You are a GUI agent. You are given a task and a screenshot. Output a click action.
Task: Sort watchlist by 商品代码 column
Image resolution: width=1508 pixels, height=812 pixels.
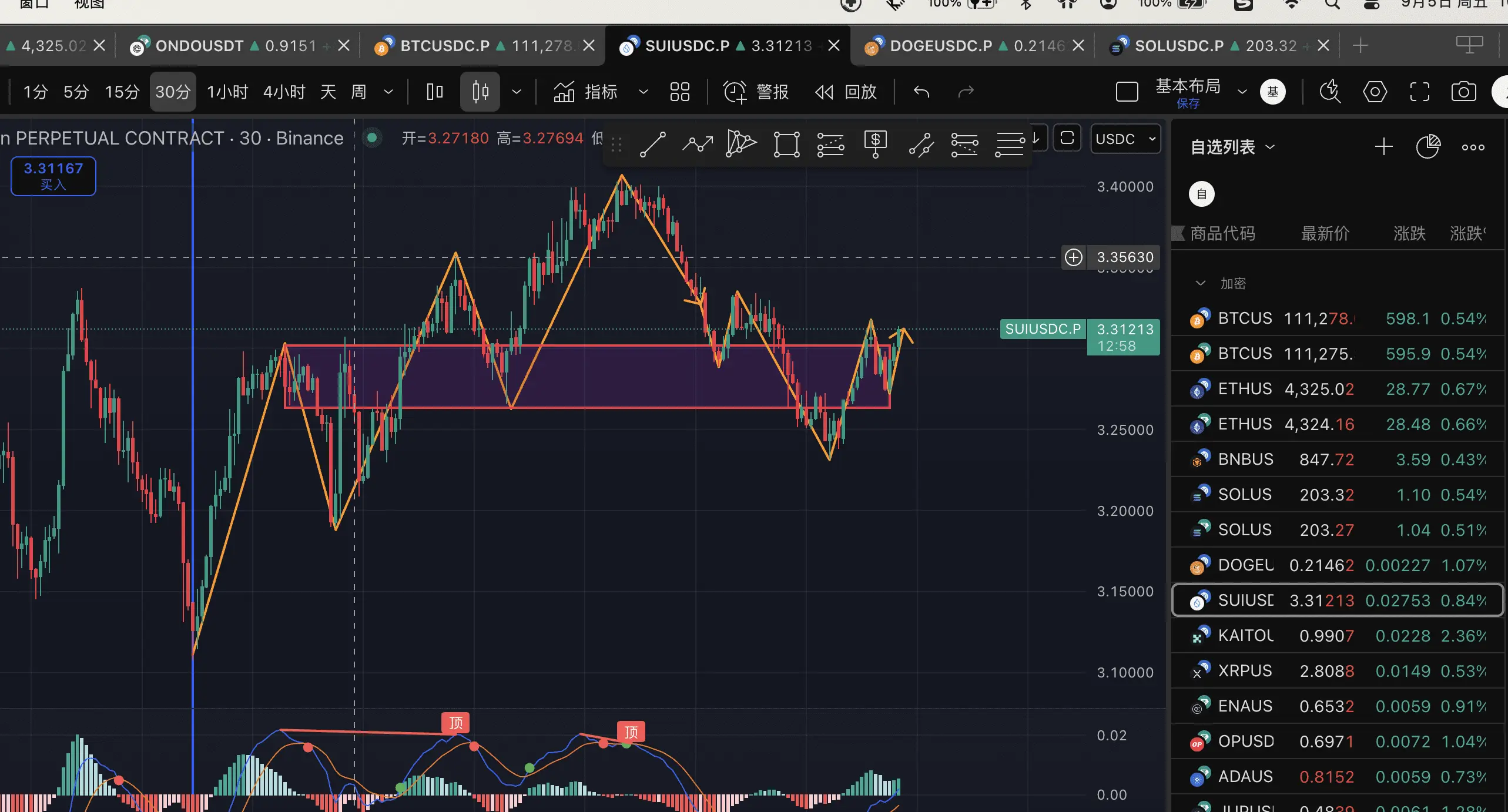pyautogui.click(x=1222, y=234)
